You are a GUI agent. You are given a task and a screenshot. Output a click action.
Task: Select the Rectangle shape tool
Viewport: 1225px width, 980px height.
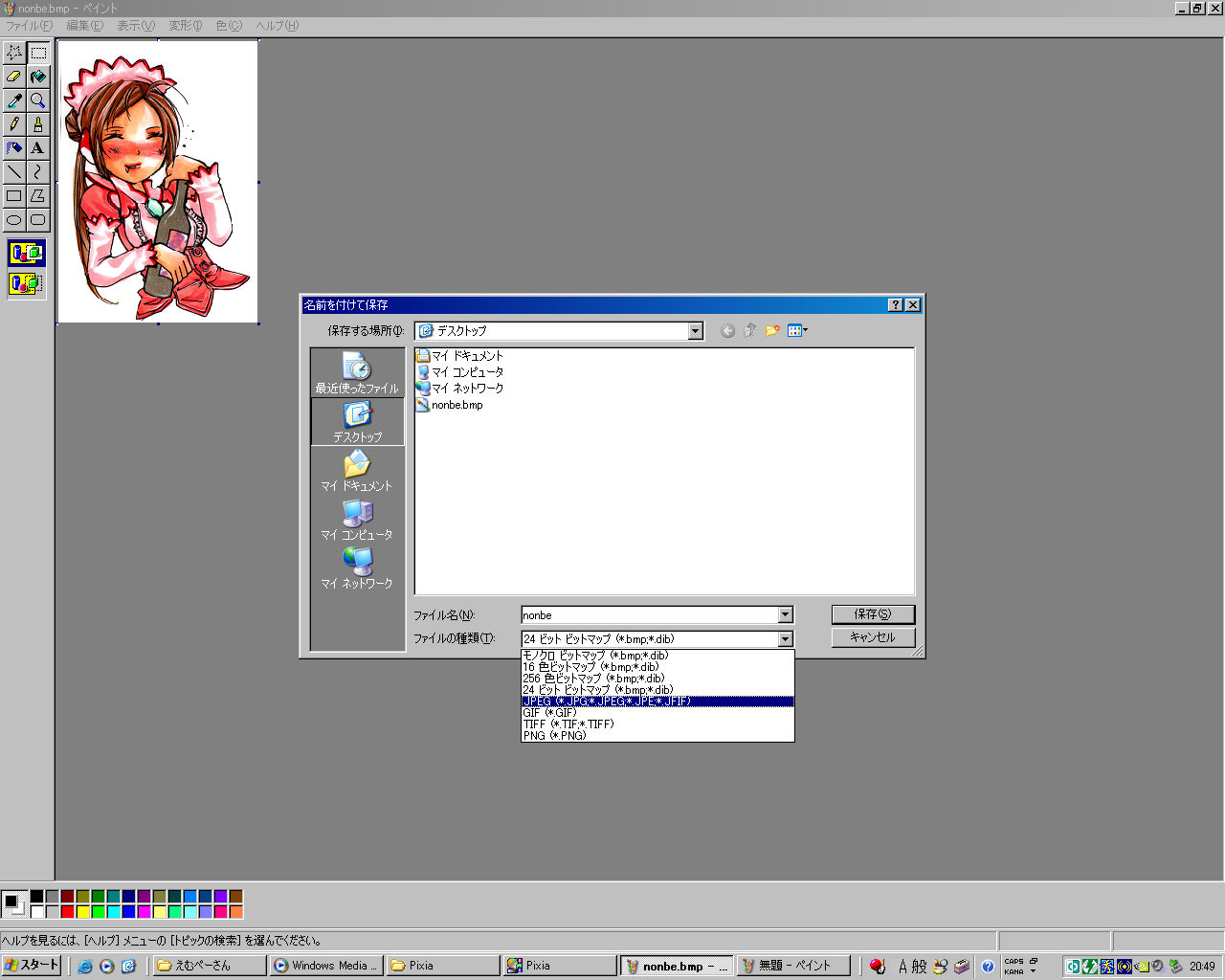coord(14,196)
